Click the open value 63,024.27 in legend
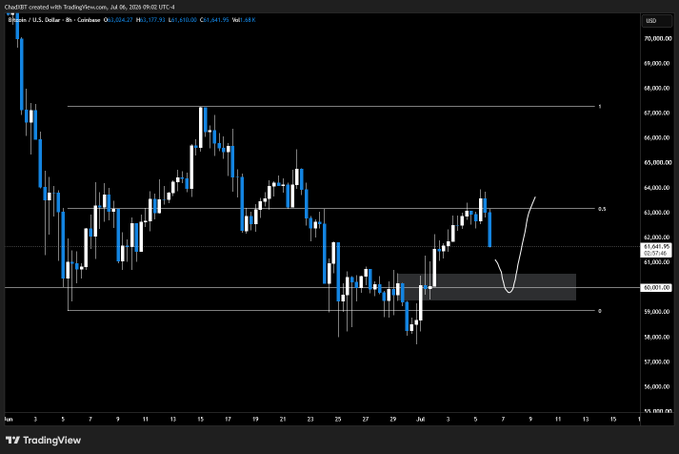Screen dimensions: 679x454 click(118, 20)
